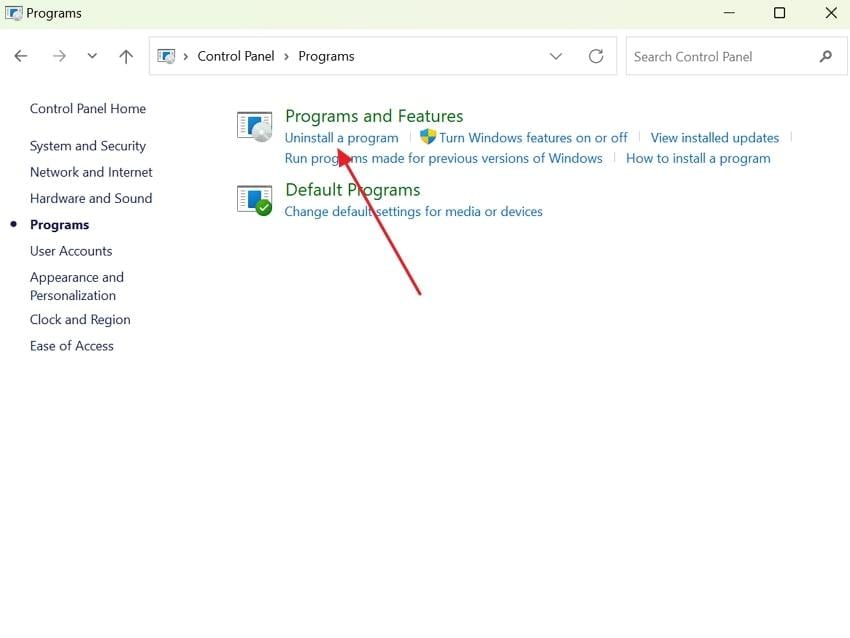Open Ease of Access category
Screen dimensions: 850x638
point(72,346)
